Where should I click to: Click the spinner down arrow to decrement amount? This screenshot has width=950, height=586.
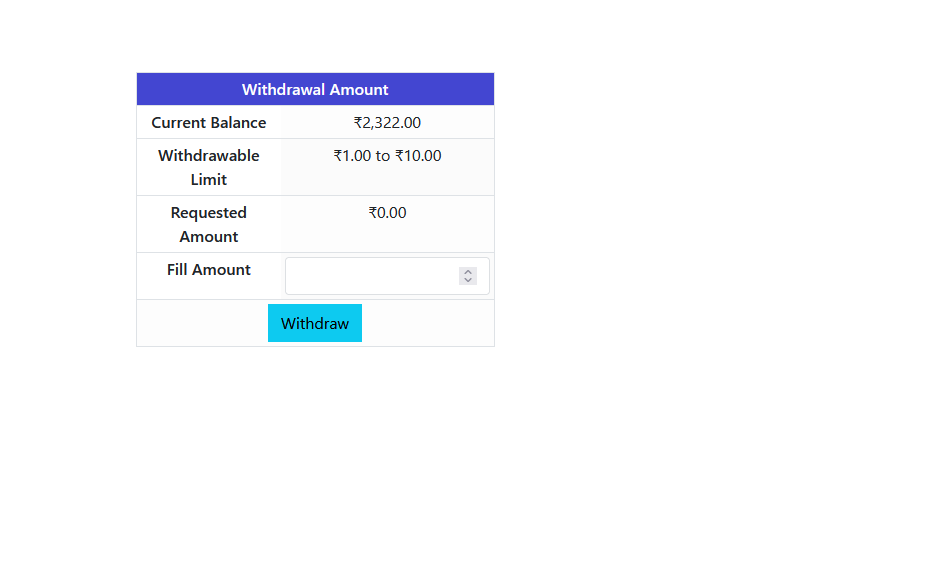[x=467, y=280]
